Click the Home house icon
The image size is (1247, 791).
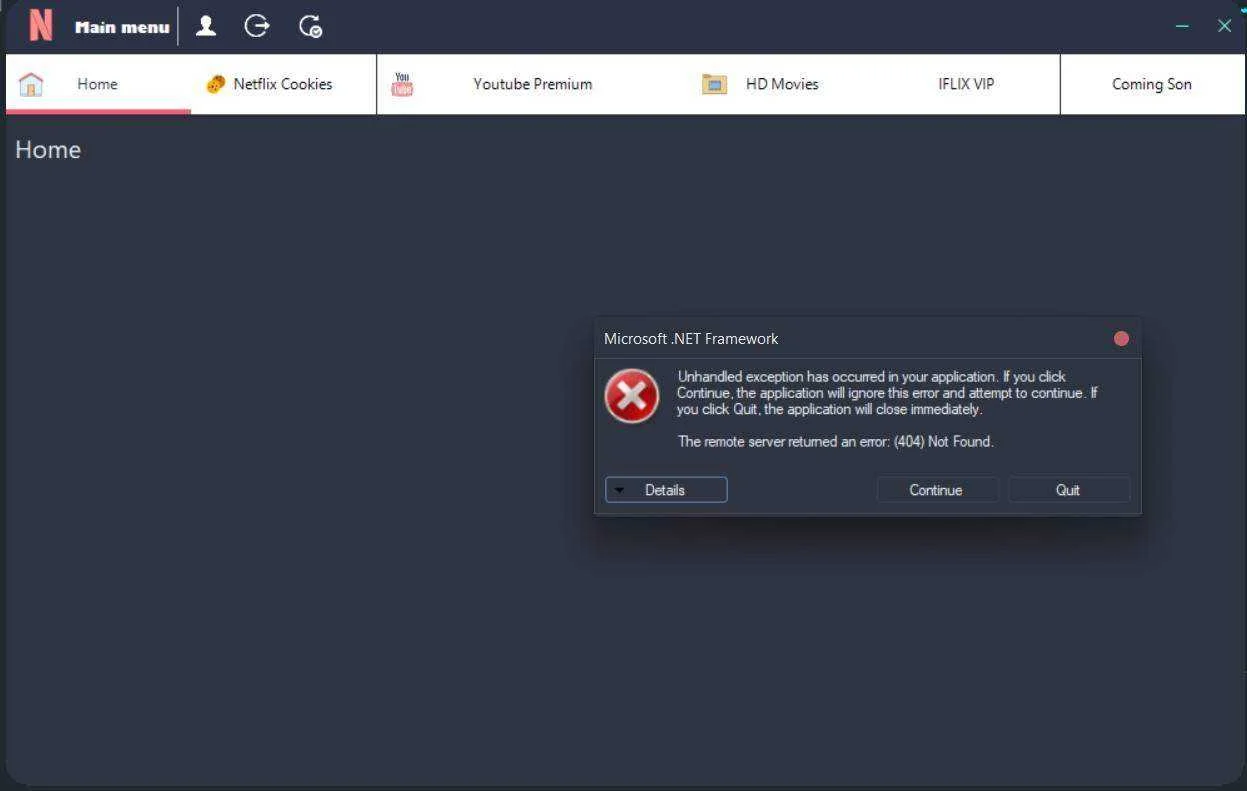31,84
